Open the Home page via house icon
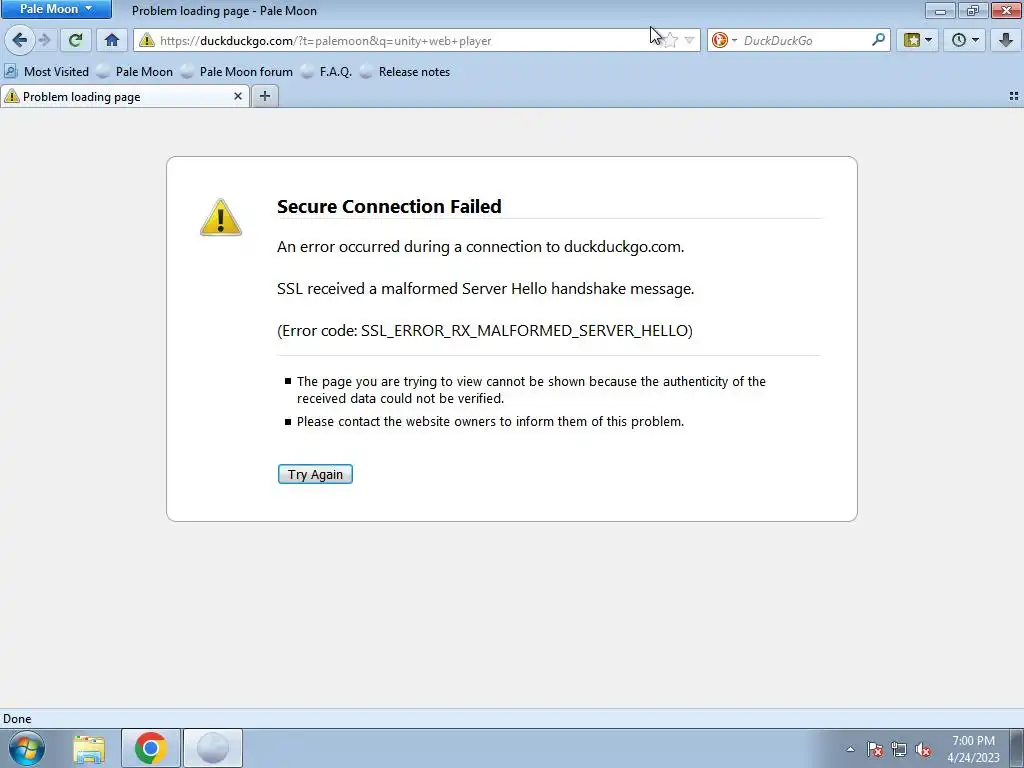 pyautogui.click(x=112, y=40)
